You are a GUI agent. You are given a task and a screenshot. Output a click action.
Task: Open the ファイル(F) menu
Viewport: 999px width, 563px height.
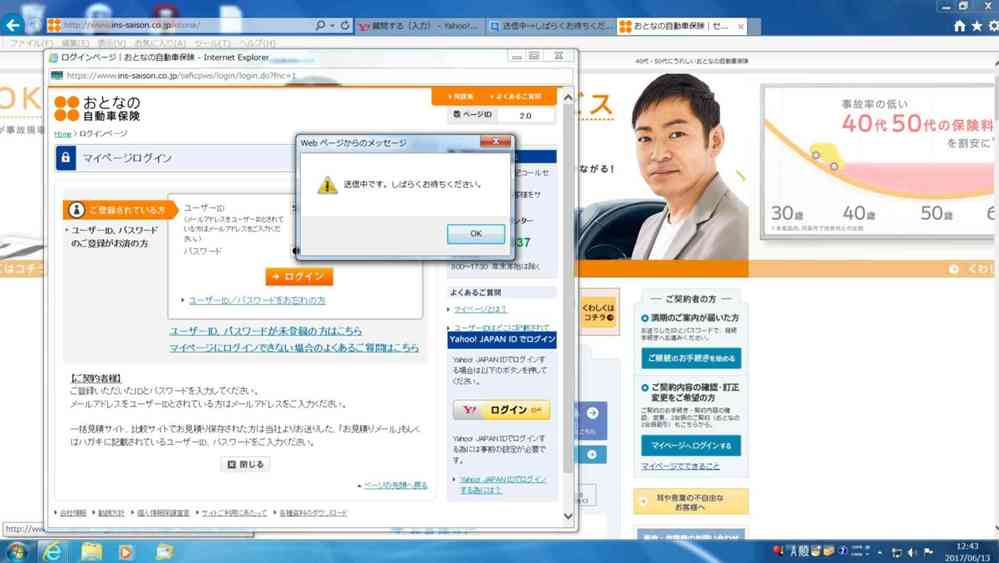click(31, 43)
